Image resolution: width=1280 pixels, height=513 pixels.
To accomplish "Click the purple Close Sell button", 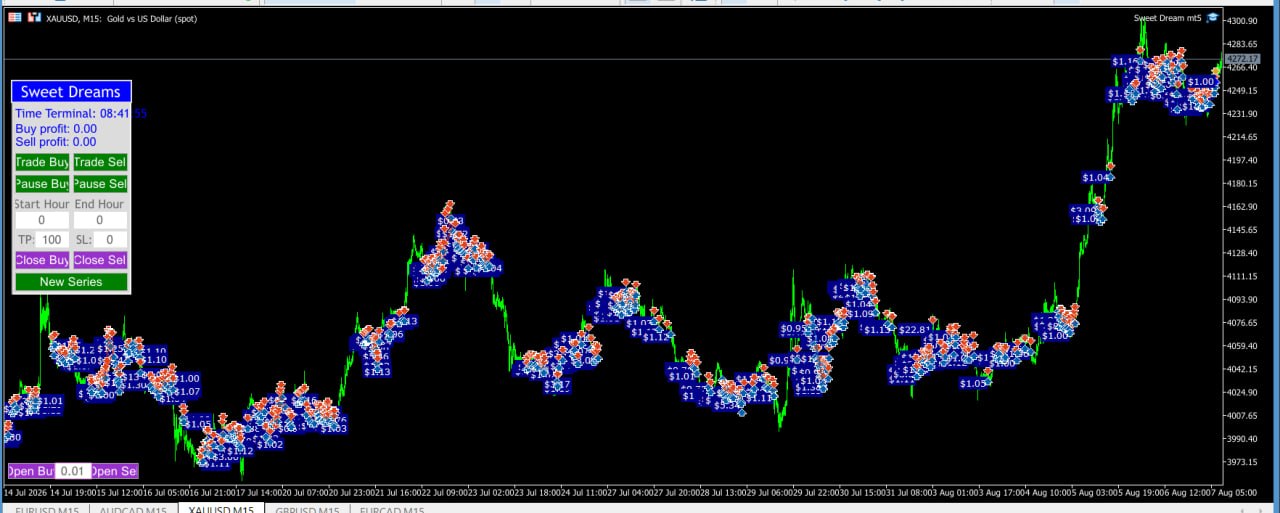I will point(100,260).
